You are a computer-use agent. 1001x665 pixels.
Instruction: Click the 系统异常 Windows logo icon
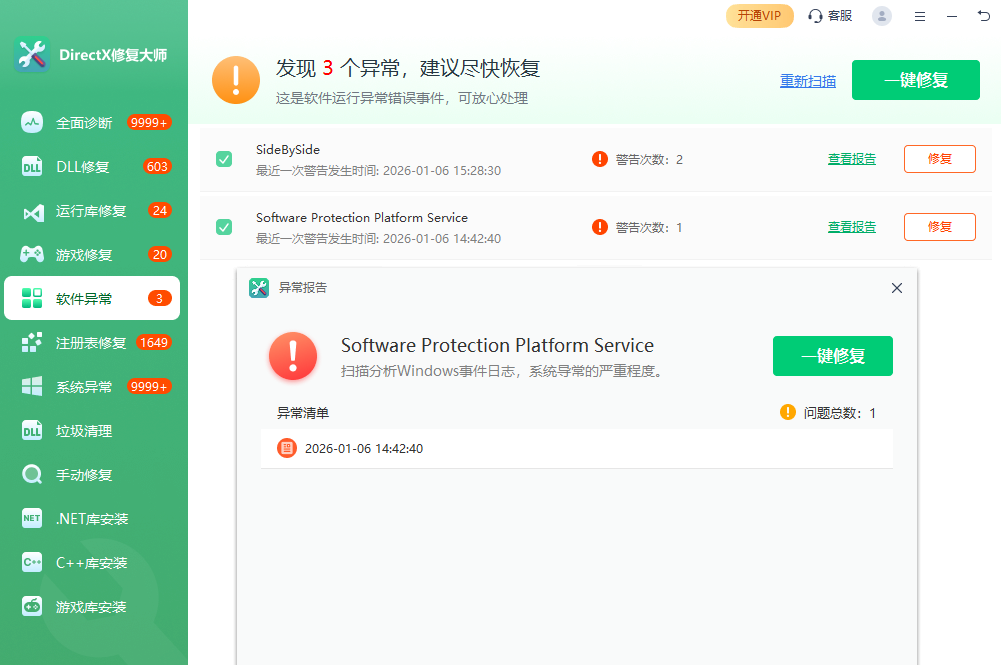32,387
